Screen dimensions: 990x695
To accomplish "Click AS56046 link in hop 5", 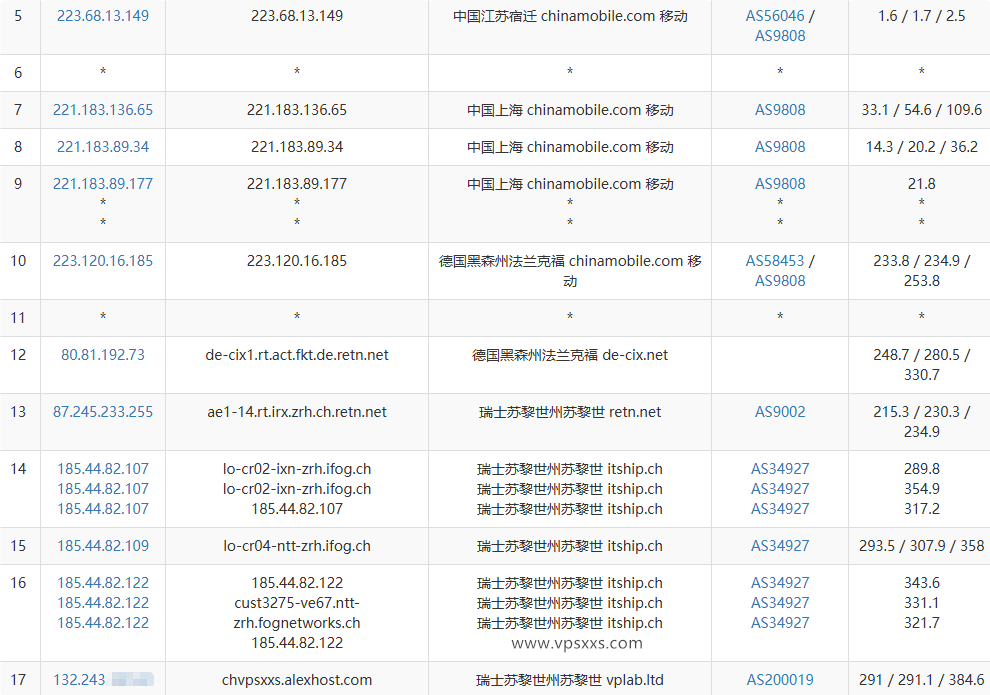I will (775, 16).
